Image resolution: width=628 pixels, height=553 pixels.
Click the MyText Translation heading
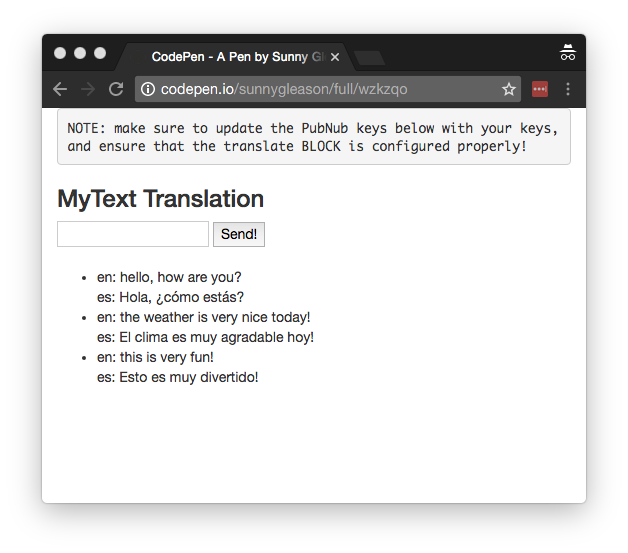[x=160, y=199]
